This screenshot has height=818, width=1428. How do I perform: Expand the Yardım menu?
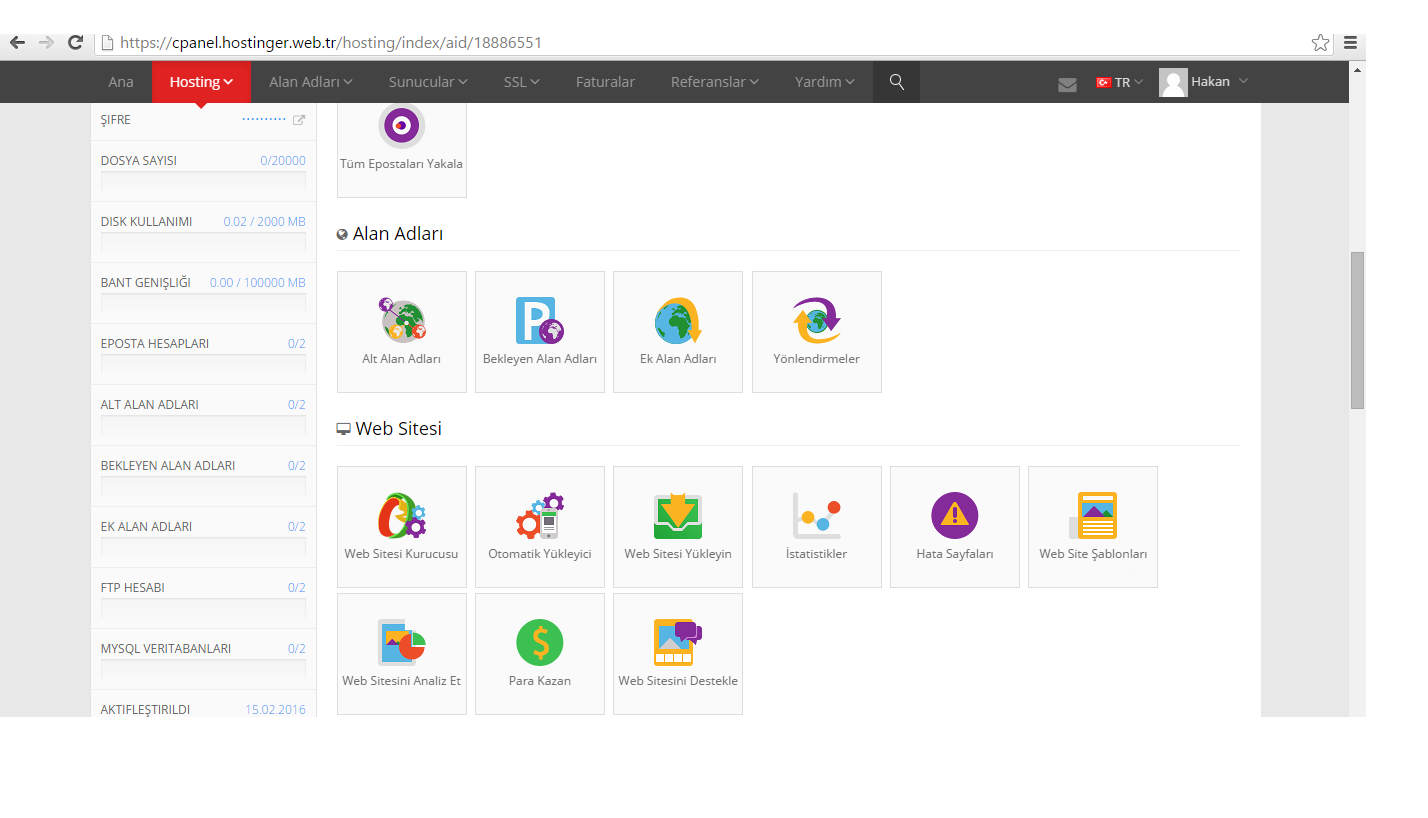[x=824, y=82]
